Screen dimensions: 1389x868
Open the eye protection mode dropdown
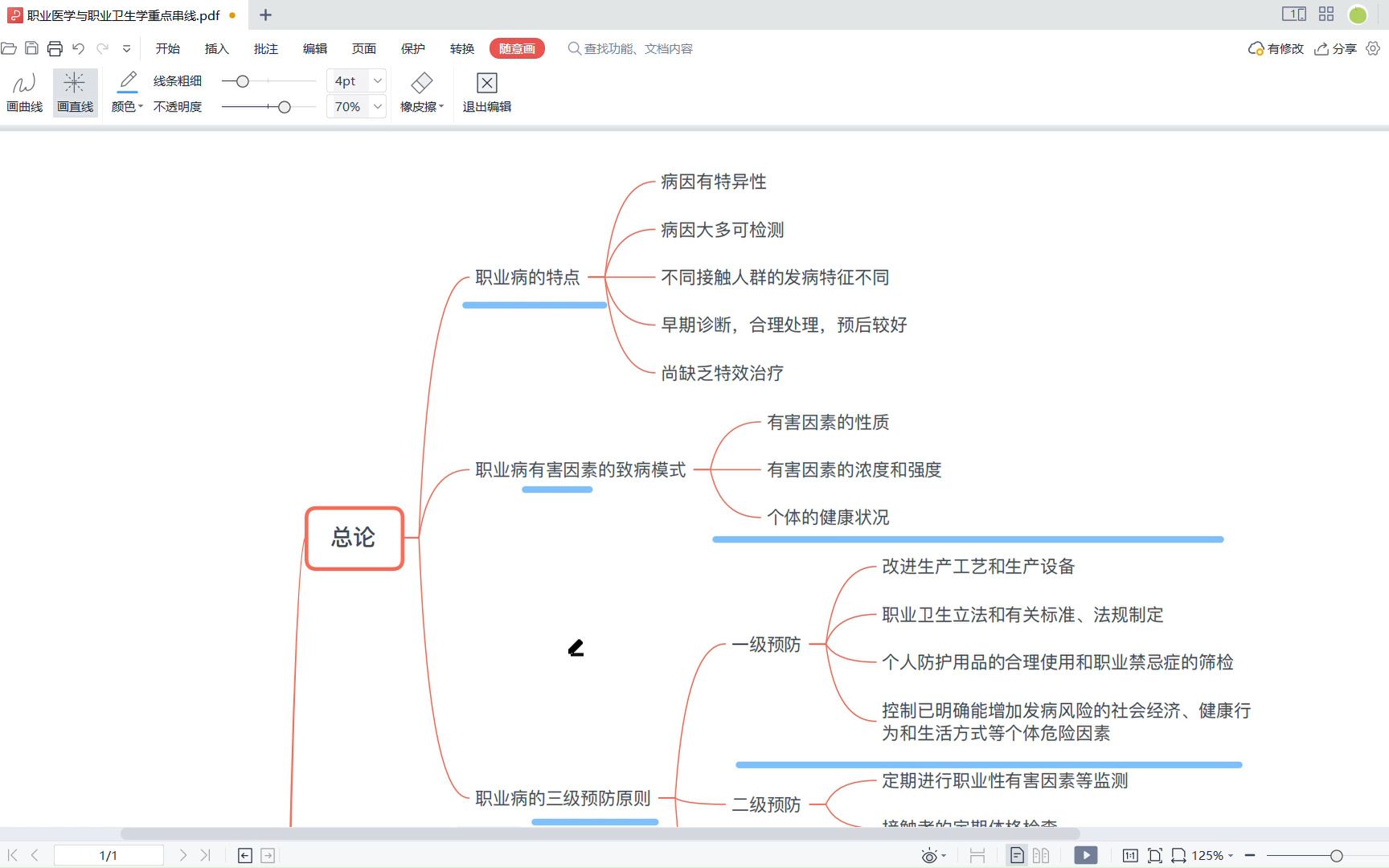pyautogui.click(x=933, y=856)
